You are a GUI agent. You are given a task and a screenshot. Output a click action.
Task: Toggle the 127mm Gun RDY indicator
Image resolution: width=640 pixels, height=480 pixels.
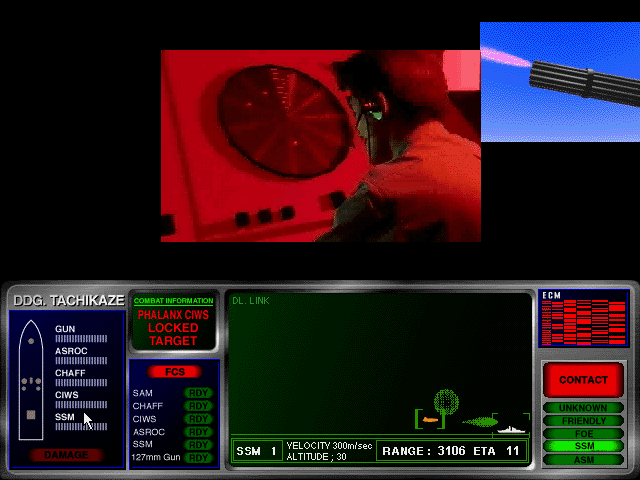coord(199,458)
